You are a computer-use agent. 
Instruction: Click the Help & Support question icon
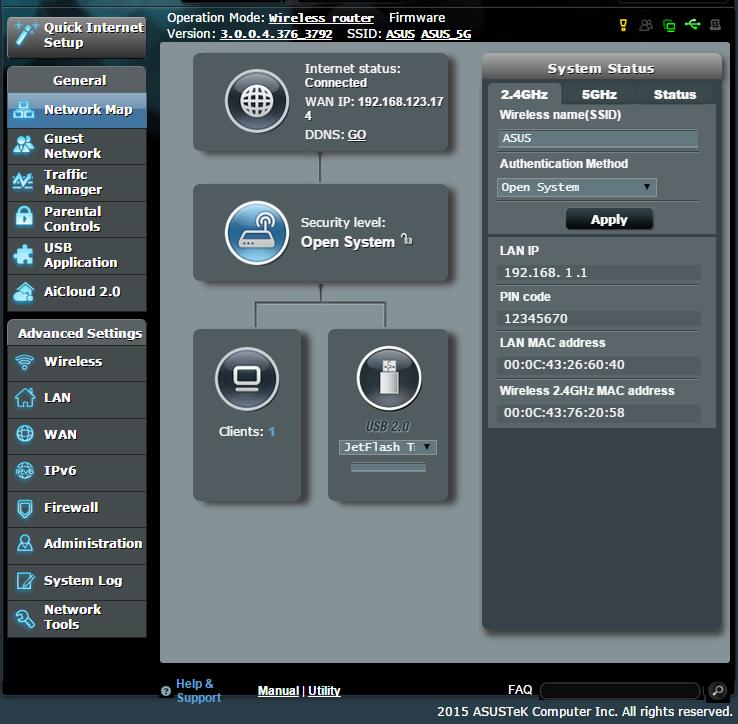pos(166,691)
